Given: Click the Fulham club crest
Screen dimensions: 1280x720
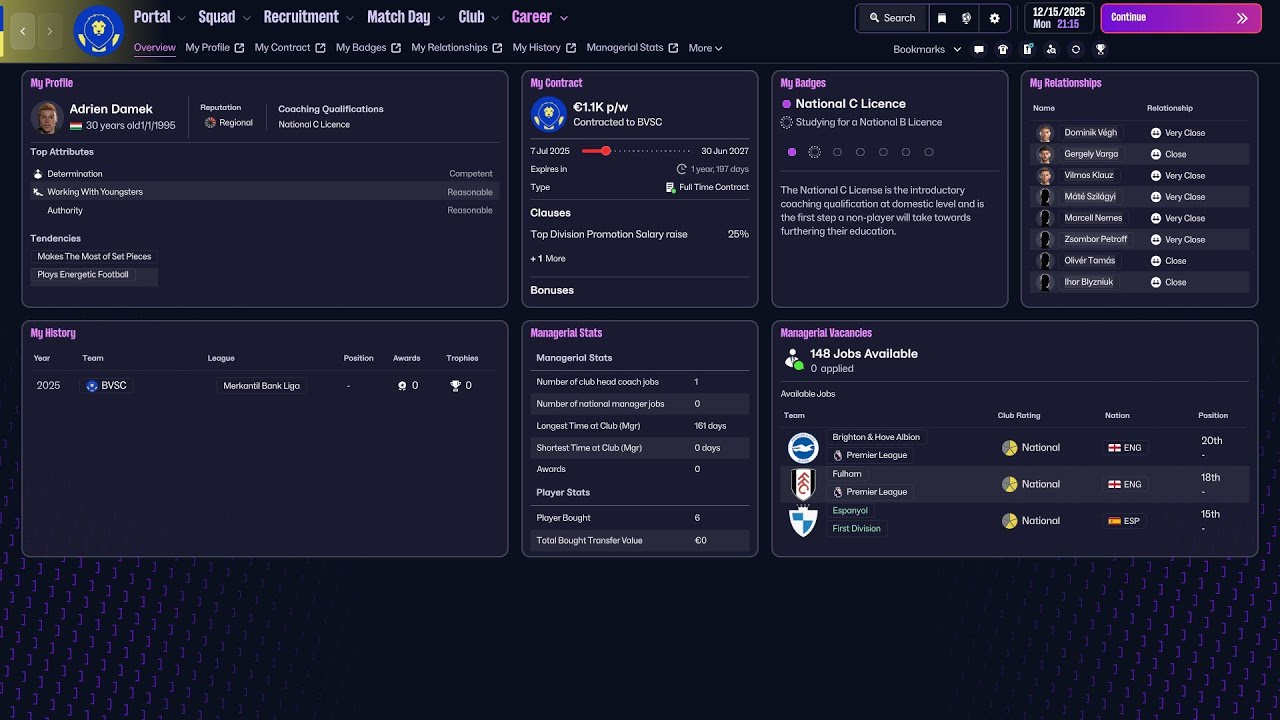Looking at the screenshot, I should tap(803, 484).
